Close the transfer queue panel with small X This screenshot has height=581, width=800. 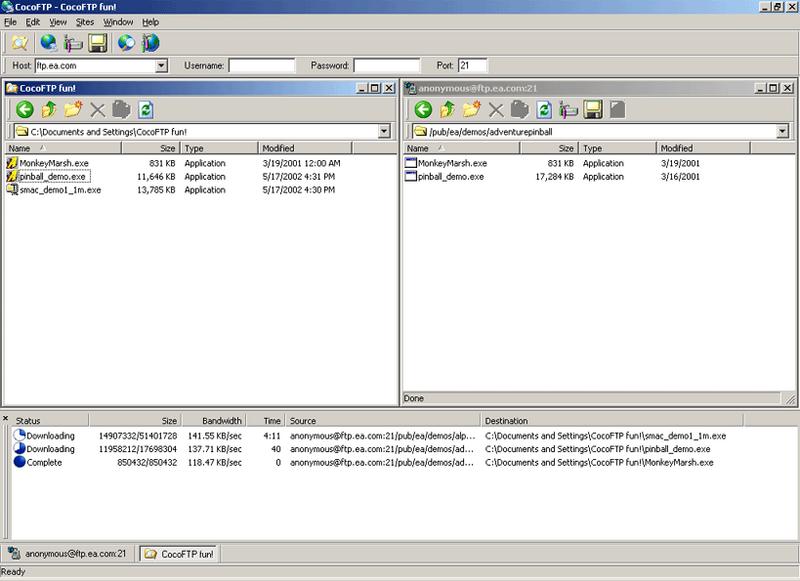(x=5, y=419)
